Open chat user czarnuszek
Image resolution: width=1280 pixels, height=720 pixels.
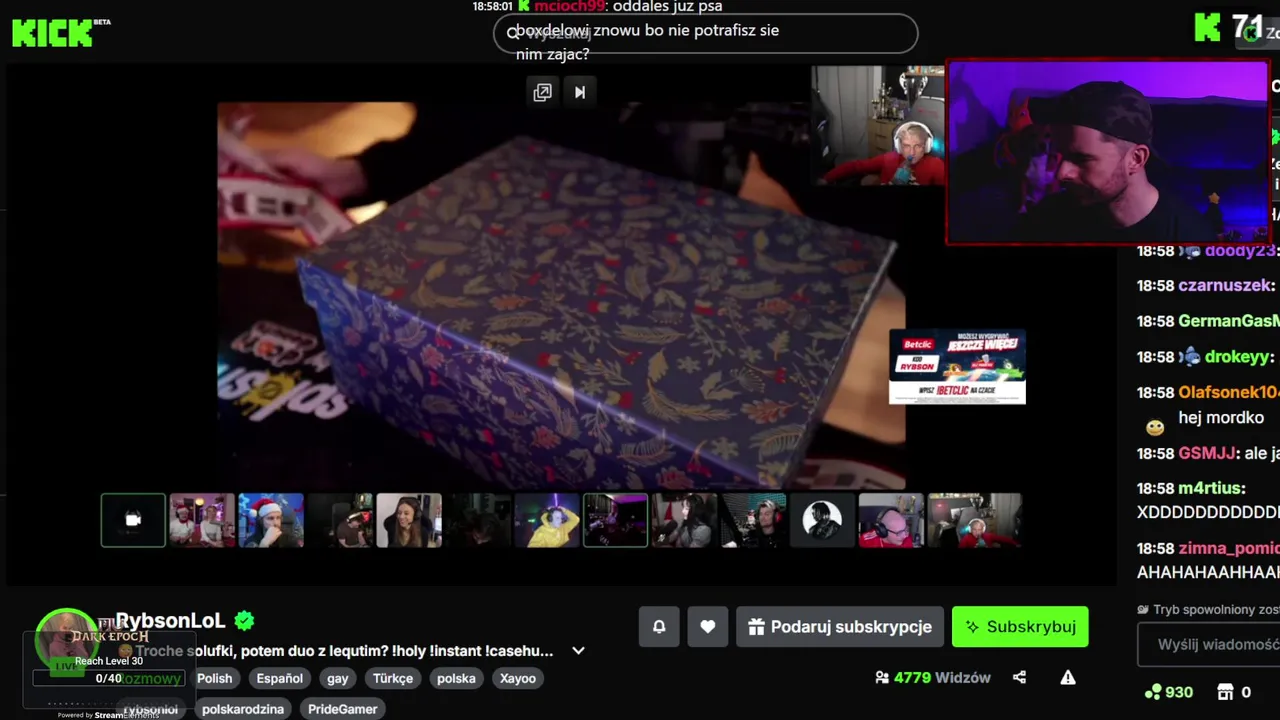pyautogui.click(x=1225, y=286)
